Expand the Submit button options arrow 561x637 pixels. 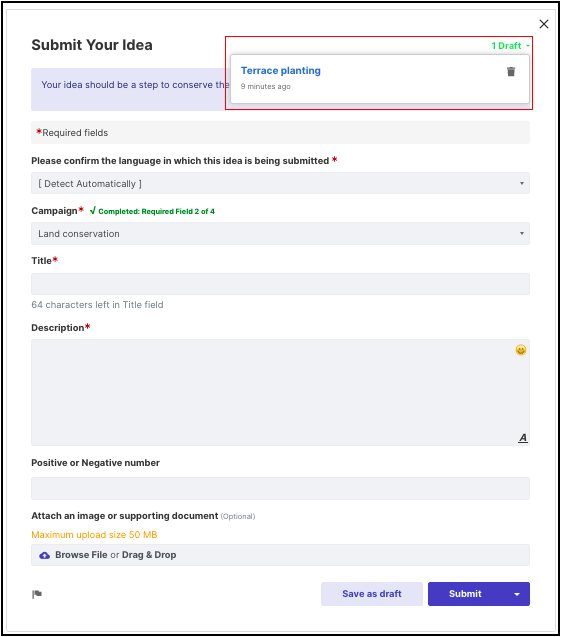pos(516,594)
